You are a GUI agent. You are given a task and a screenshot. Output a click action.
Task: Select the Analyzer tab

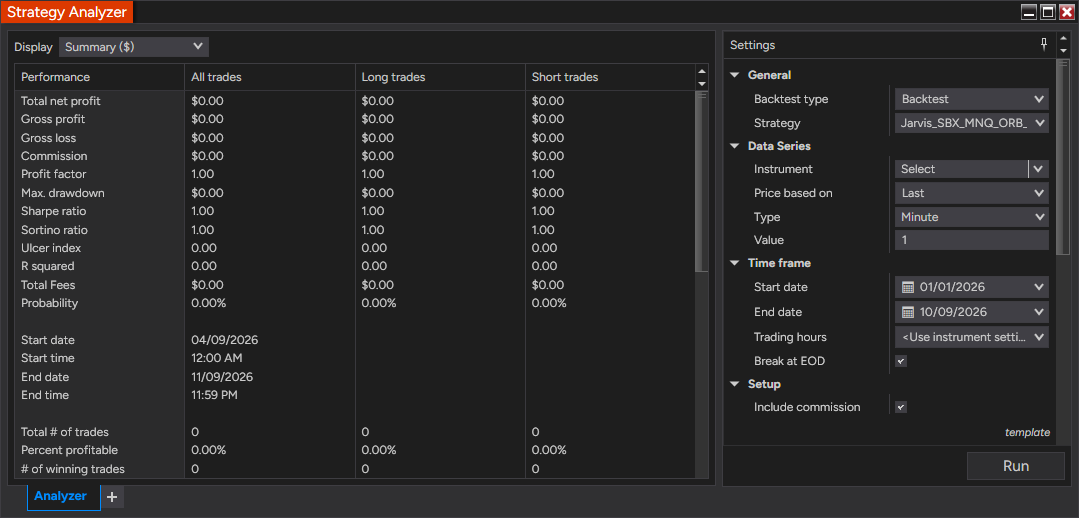click(64, 496)
